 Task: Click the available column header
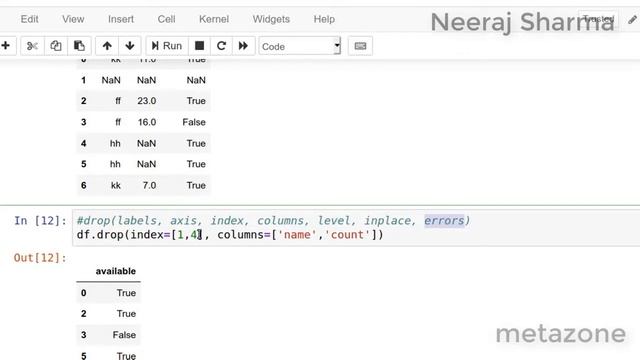(116, 271)
